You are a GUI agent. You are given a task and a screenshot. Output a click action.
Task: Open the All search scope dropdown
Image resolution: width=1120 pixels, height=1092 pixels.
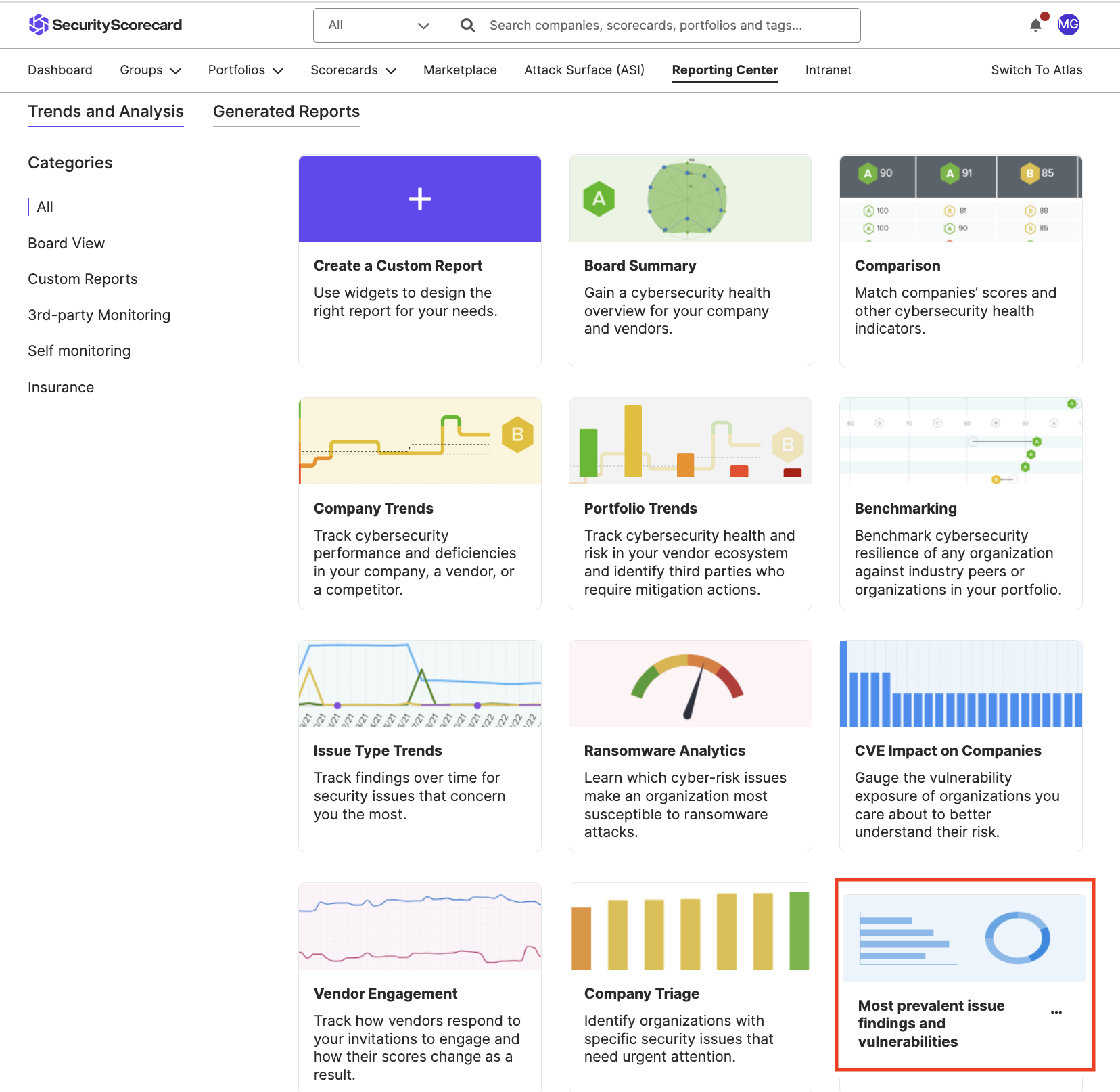(x=379, y=25)
